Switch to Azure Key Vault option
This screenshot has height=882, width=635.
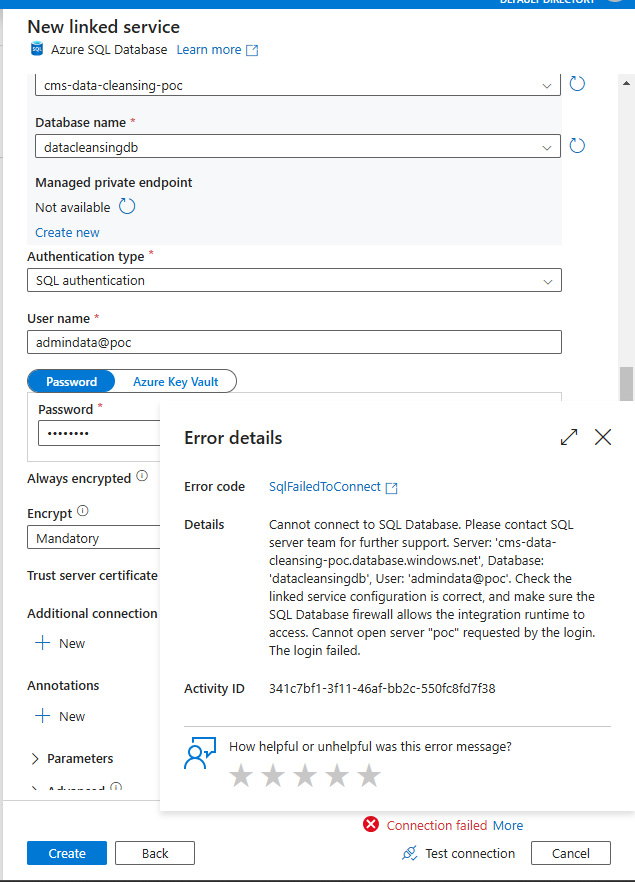coord(175,381)
